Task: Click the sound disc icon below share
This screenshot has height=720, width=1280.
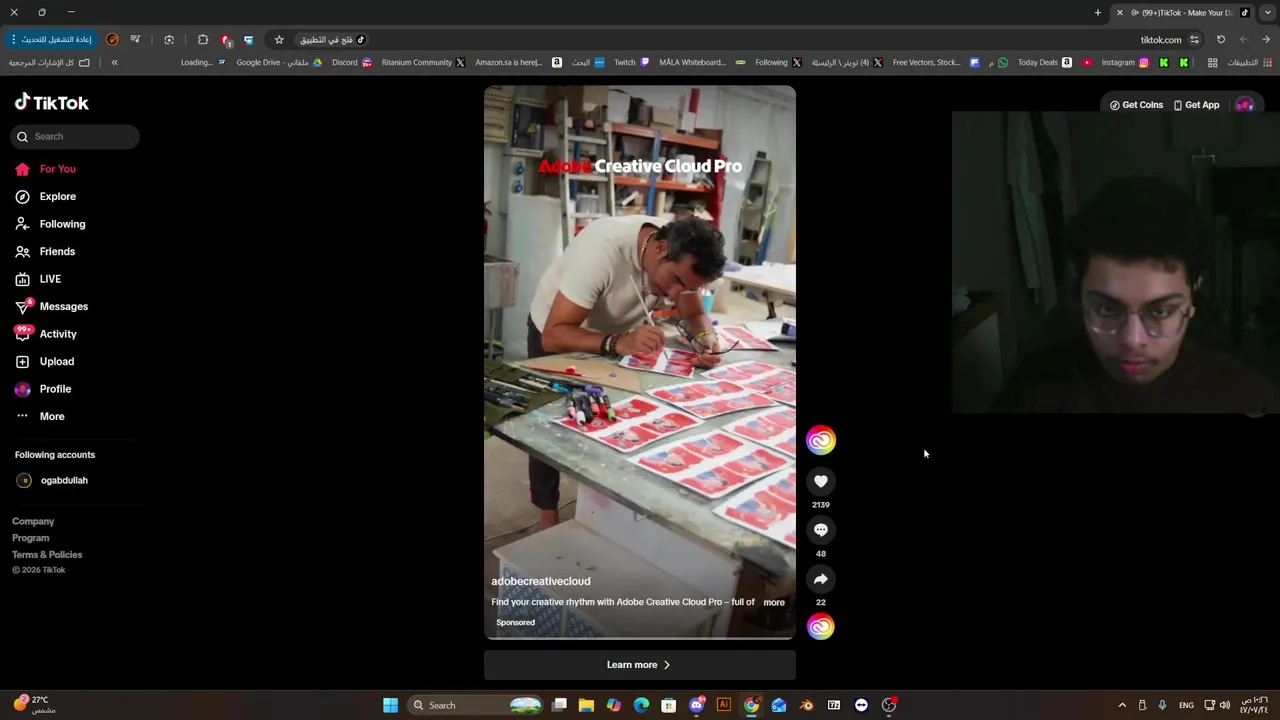Action: pos(821,627)
